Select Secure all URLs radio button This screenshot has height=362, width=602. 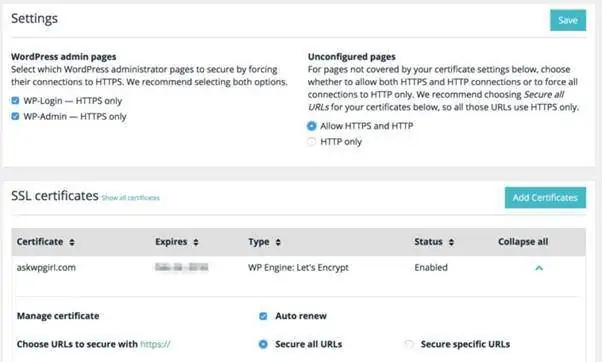[263, 344]
